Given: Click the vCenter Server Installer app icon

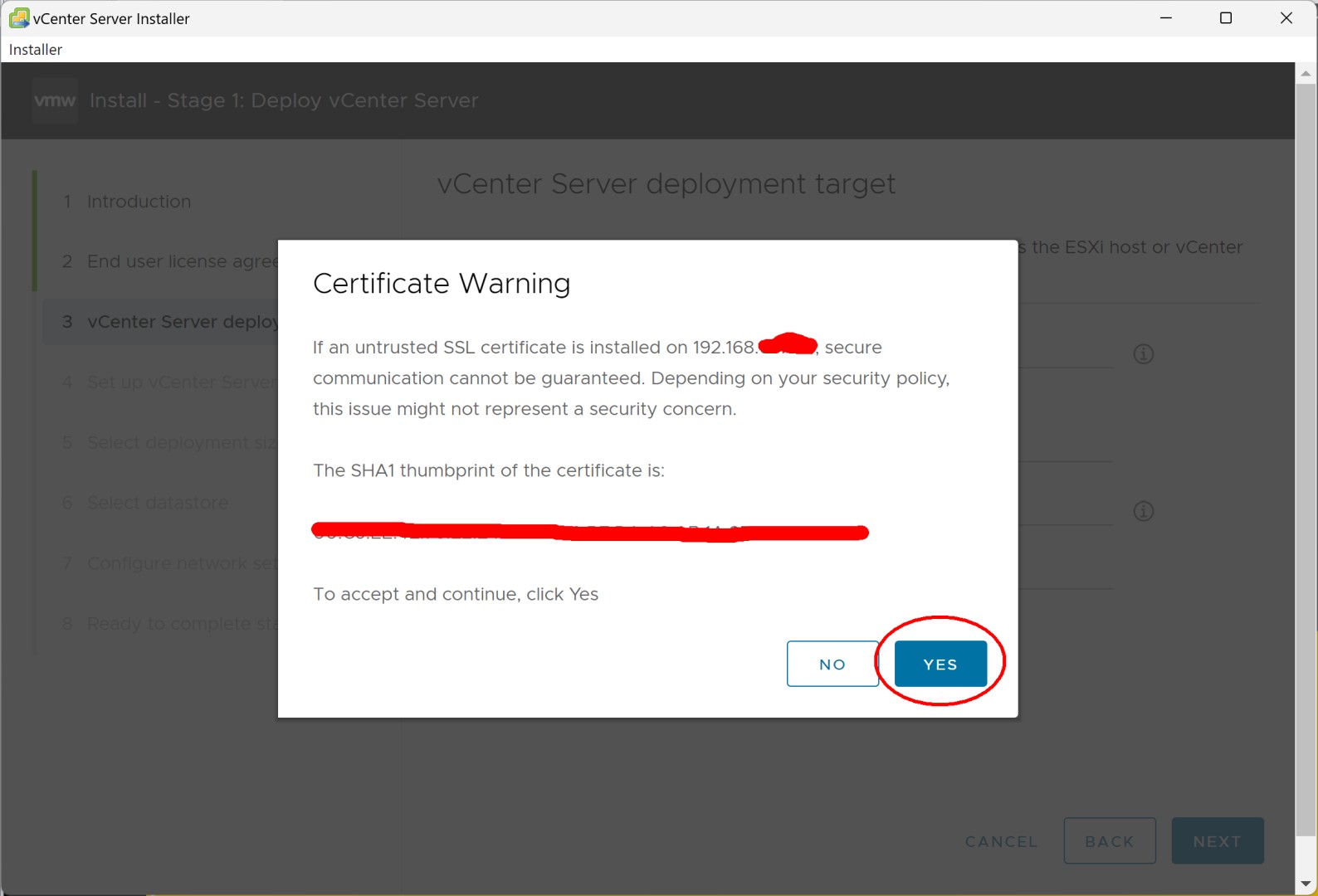Looking at the screenshot, I should (19, 17).
